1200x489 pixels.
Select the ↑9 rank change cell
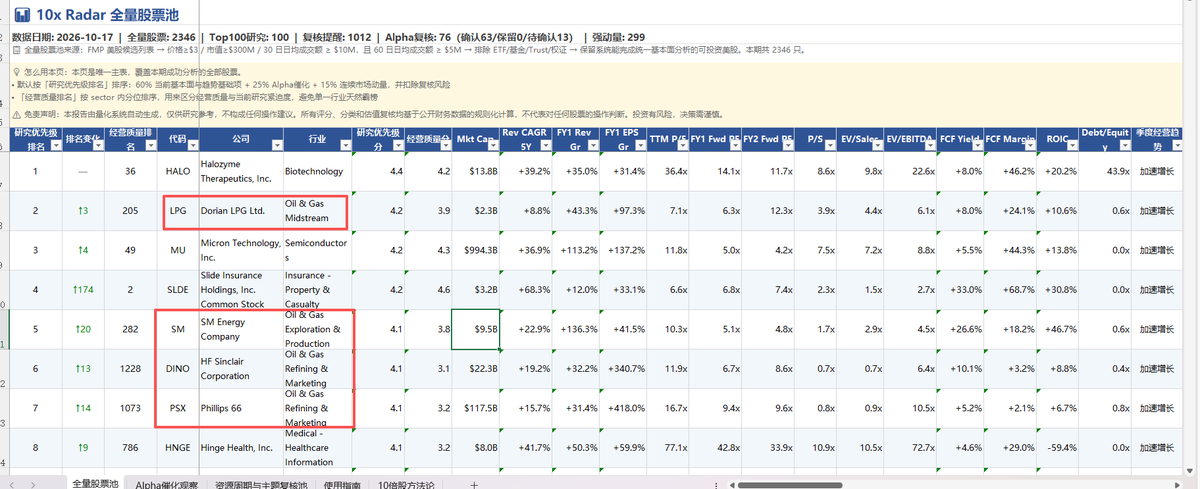point(82,448)
